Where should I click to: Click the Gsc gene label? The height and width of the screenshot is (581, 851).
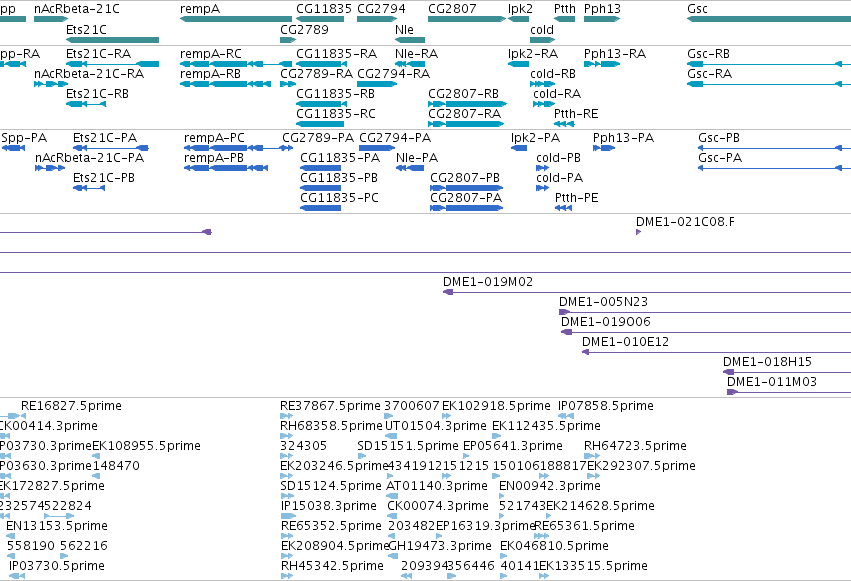(697, 9)
